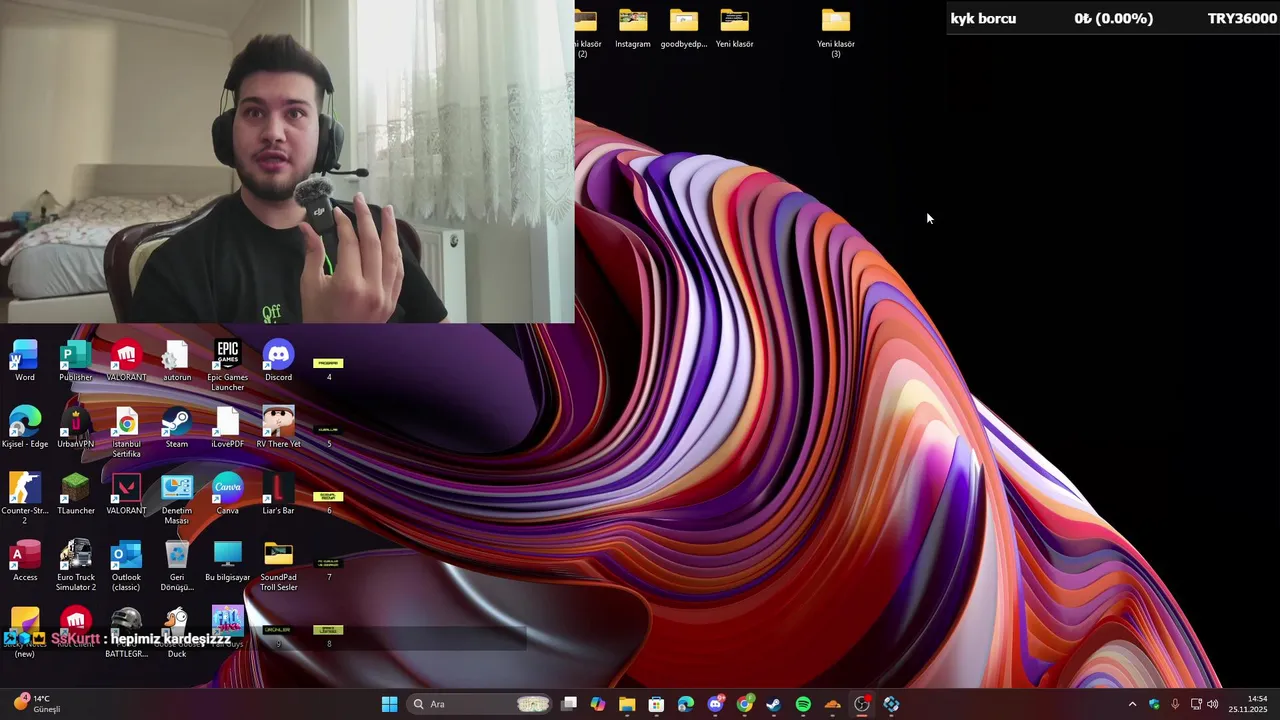Open TLauncher Minecraft shortcut

pyautogui.click(x=76, y=494)
